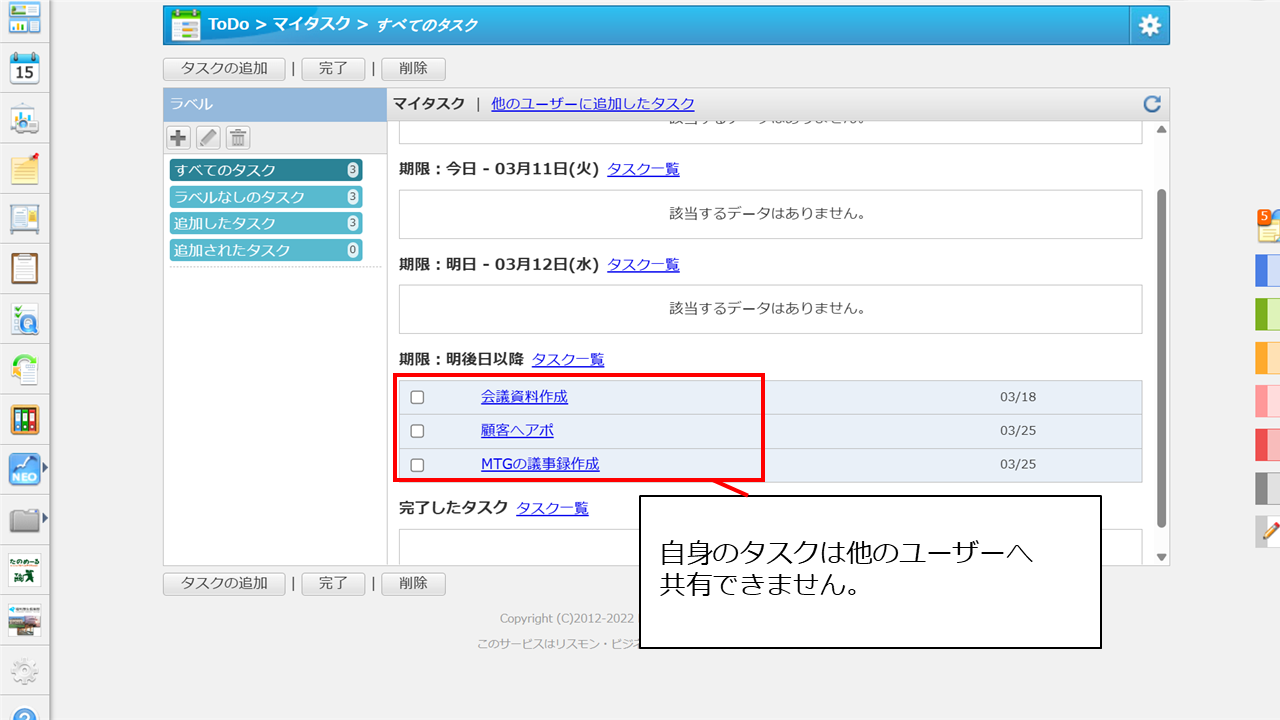The image size is (1280, 720).
Task: Click the task list vertical scrollbar thumb
Action: (x=1161, y=357)
